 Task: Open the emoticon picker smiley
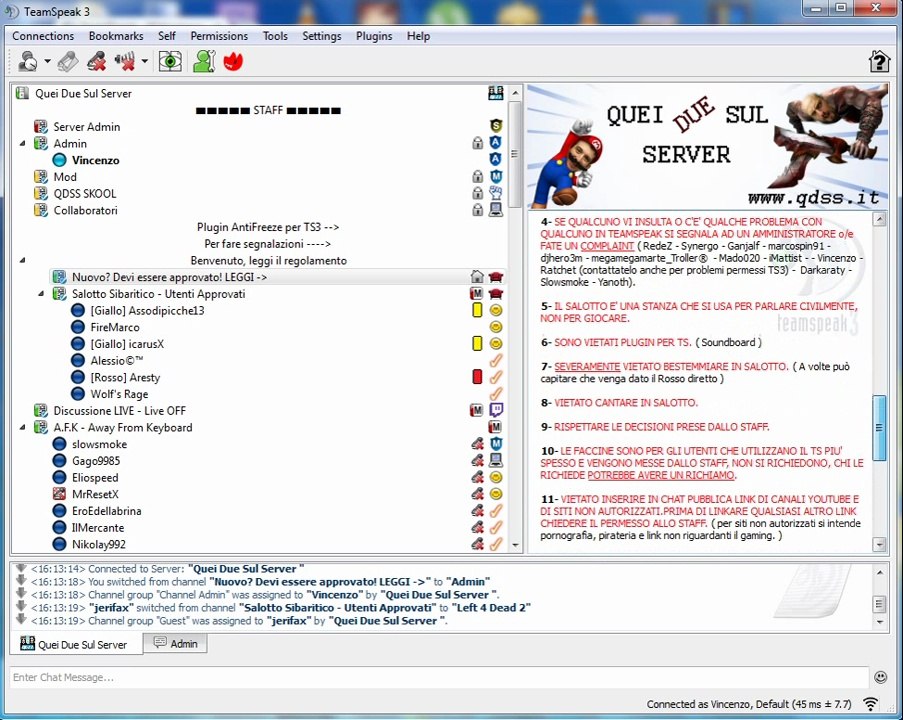pyautogui.click(x=881, y=677)
